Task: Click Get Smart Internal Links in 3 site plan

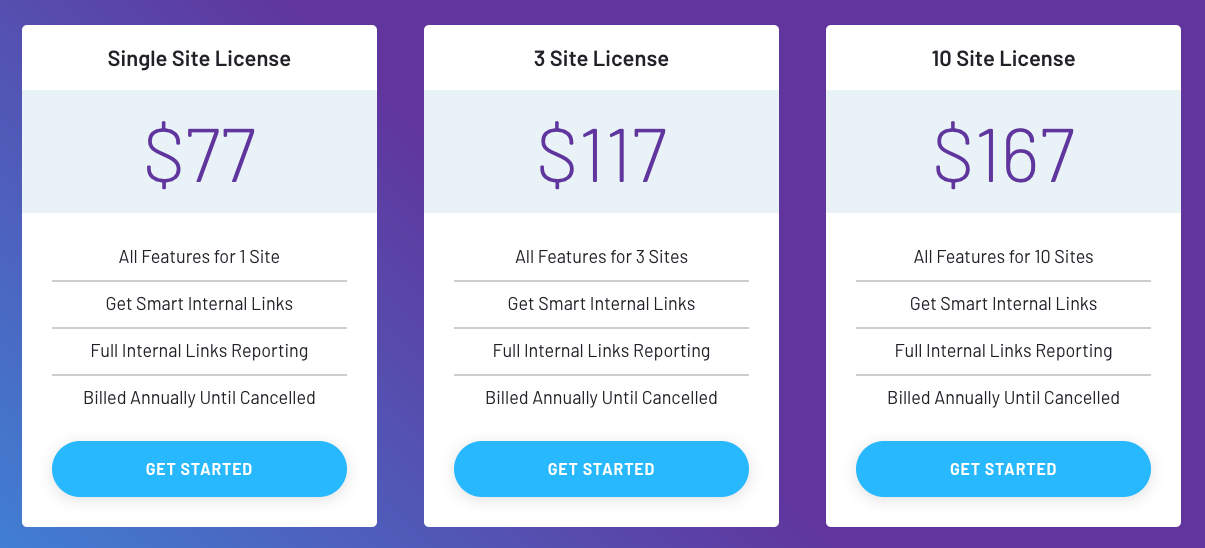Action: point(601,304)
